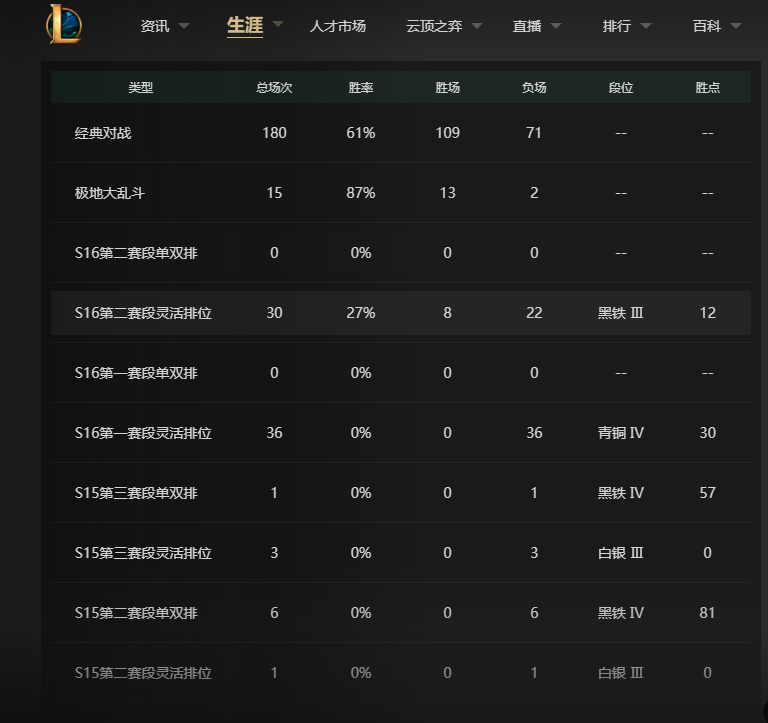This screenshot has width=768, height=723.
Task: Click the 15 total games value
Action: click(274, 193)
